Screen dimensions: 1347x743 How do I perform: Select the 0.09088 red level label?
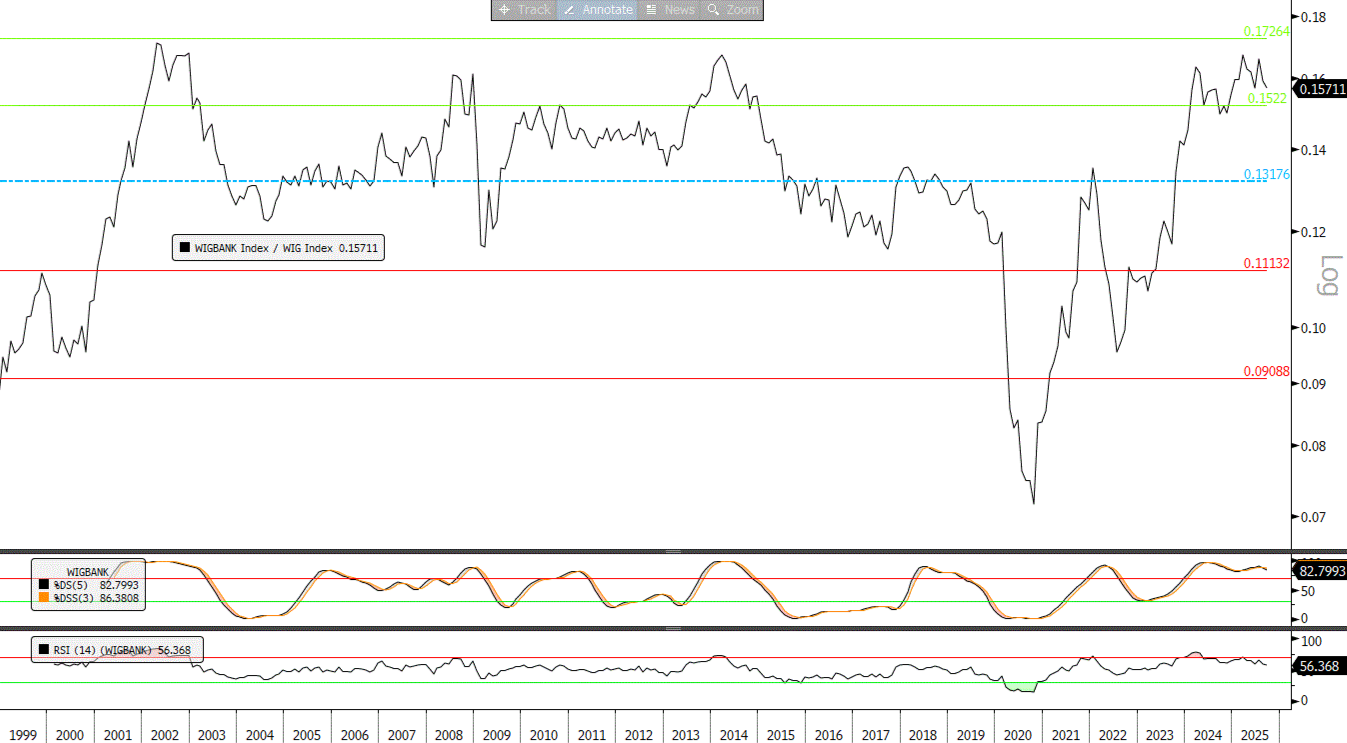[x=1266, y=371]
